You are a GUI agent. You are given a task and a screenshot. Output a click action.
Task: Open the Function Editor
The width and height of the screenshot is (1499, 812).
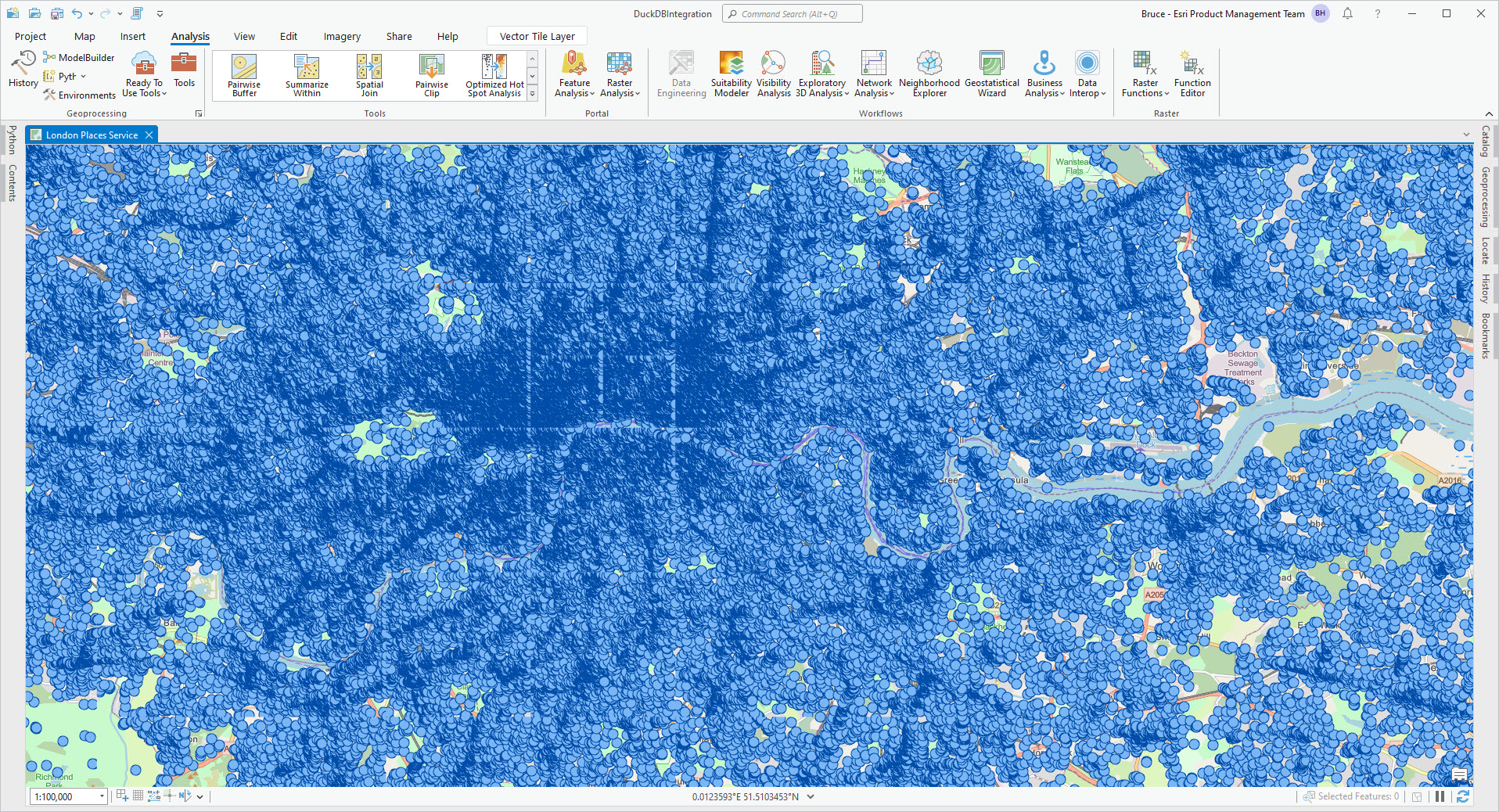(1192, 74)
